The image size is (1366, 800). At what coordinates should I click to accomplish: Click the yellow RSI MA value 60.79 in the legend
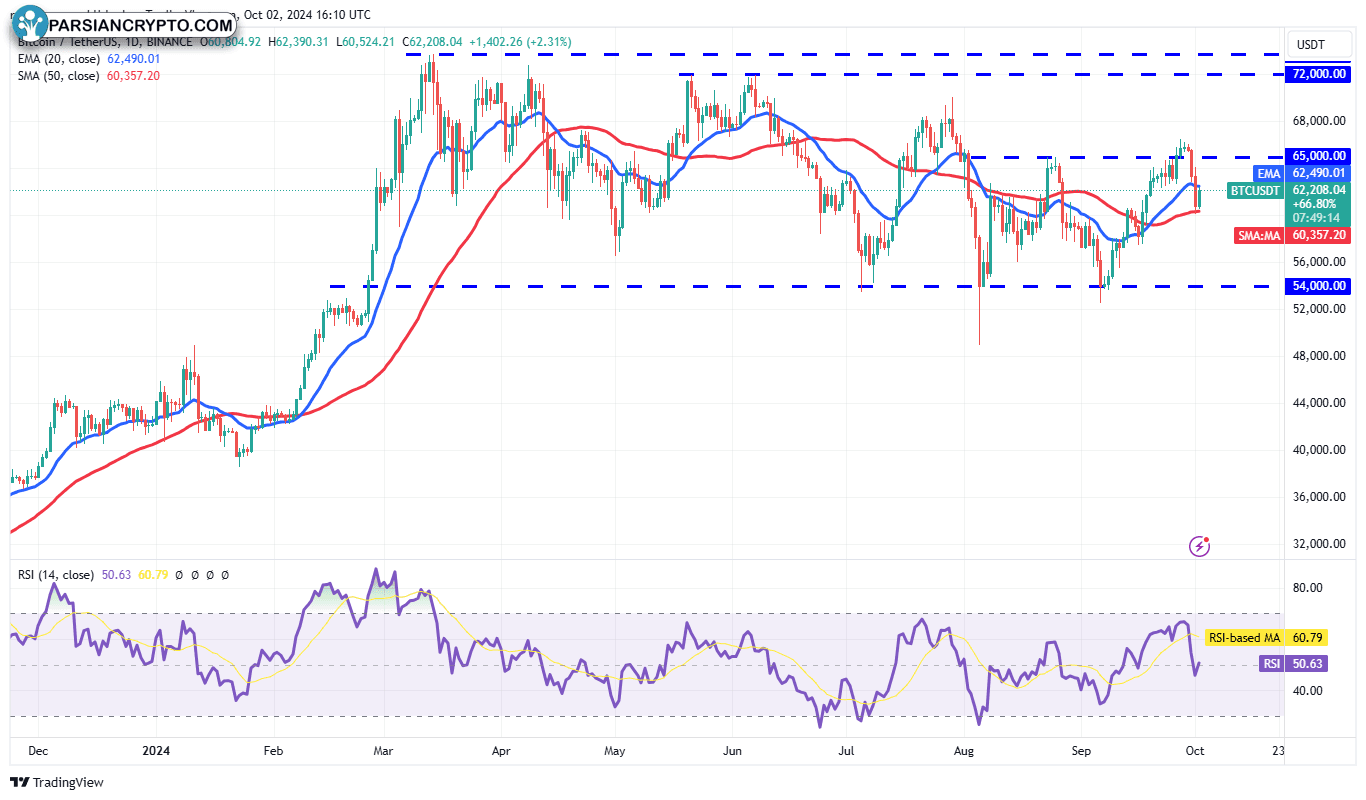click(152, 575)
